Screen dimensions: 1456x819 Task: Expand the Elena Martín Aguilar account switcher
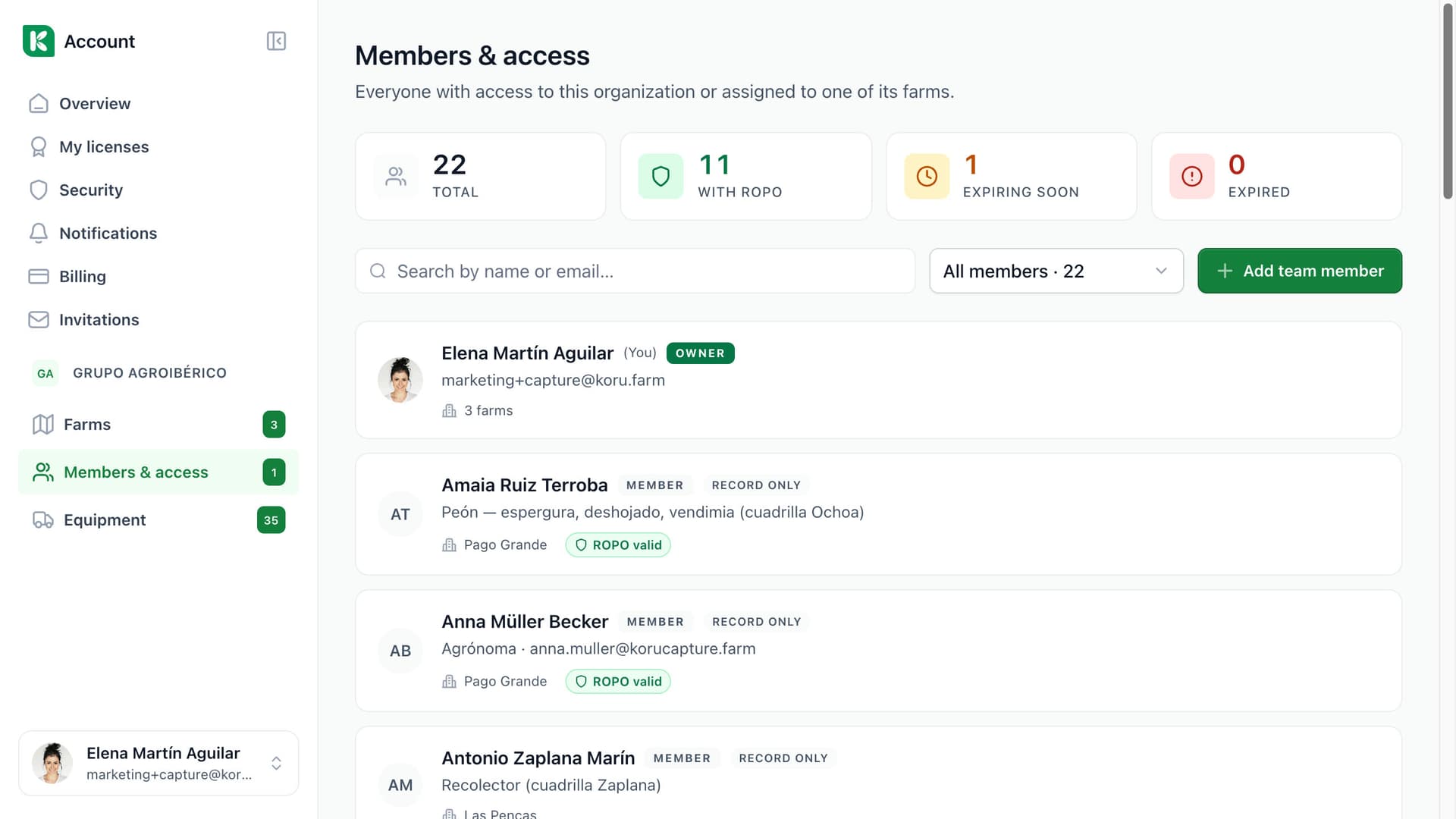point(158,763)
